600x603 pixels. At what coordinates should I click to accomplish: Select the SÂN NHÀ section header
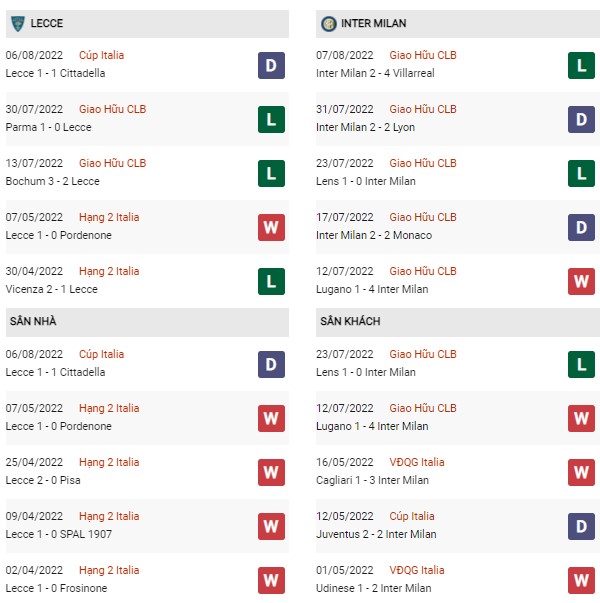click(147, 322)
